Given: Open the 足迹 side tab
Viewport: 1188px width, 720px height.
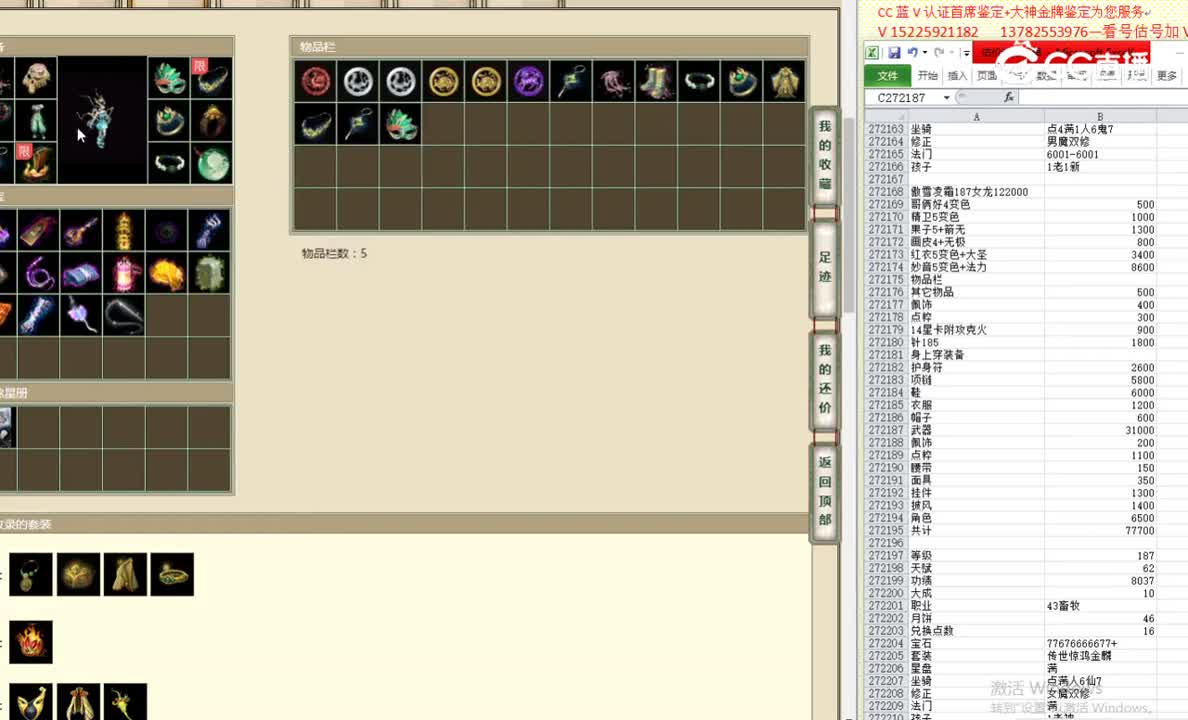Looking at the screenshot, I should click(825, 267).
